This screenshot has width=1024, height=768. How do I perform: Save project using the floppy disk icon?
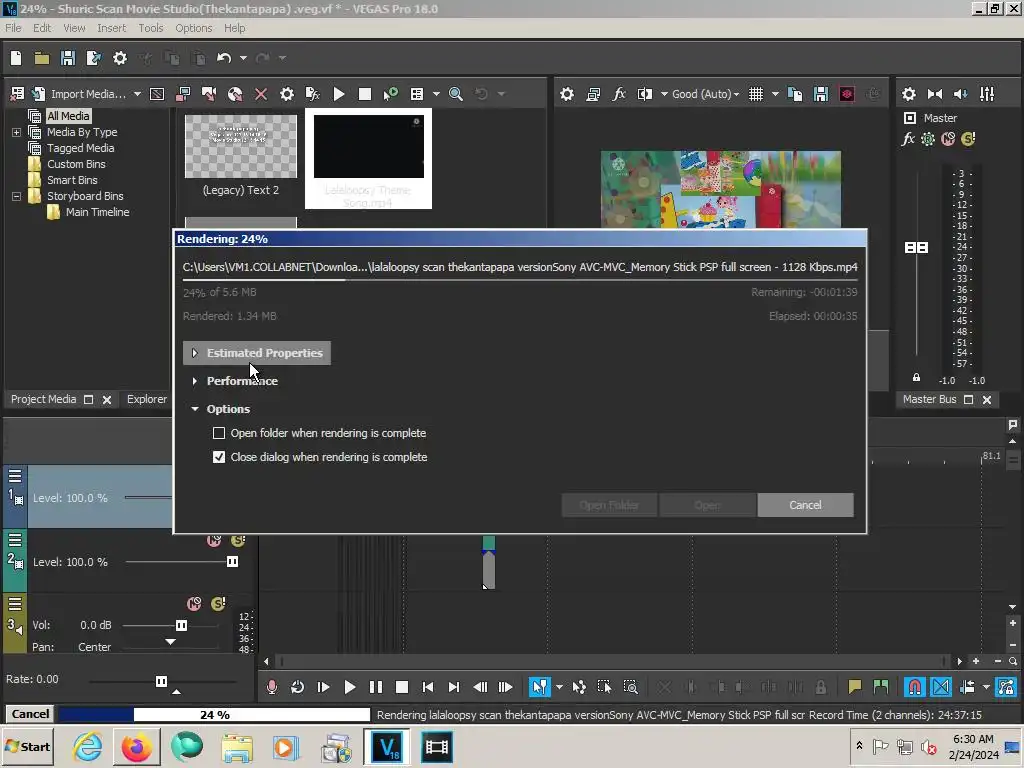68,58
